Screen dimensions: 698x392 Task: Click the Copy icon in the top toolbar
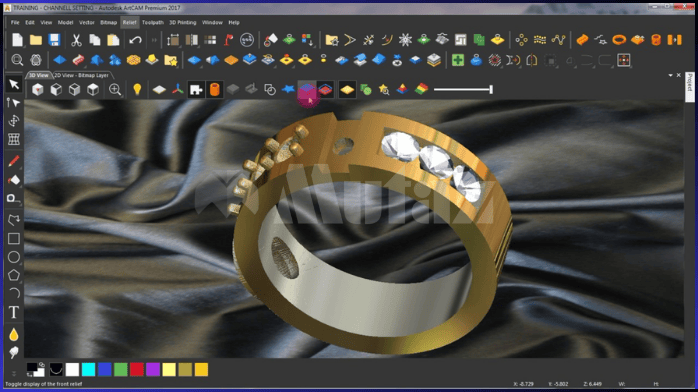tap(95, 40)
